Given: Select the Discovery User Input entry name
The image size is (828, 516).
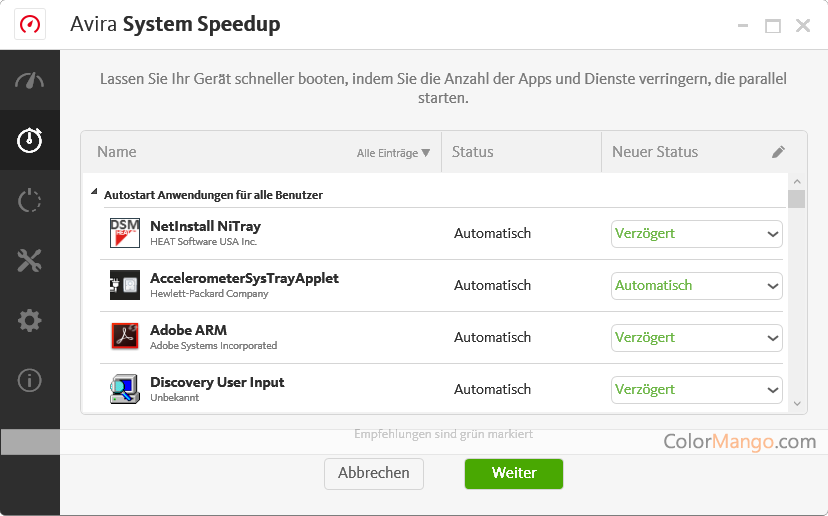Looking at the screenshot, I should 217,382.
